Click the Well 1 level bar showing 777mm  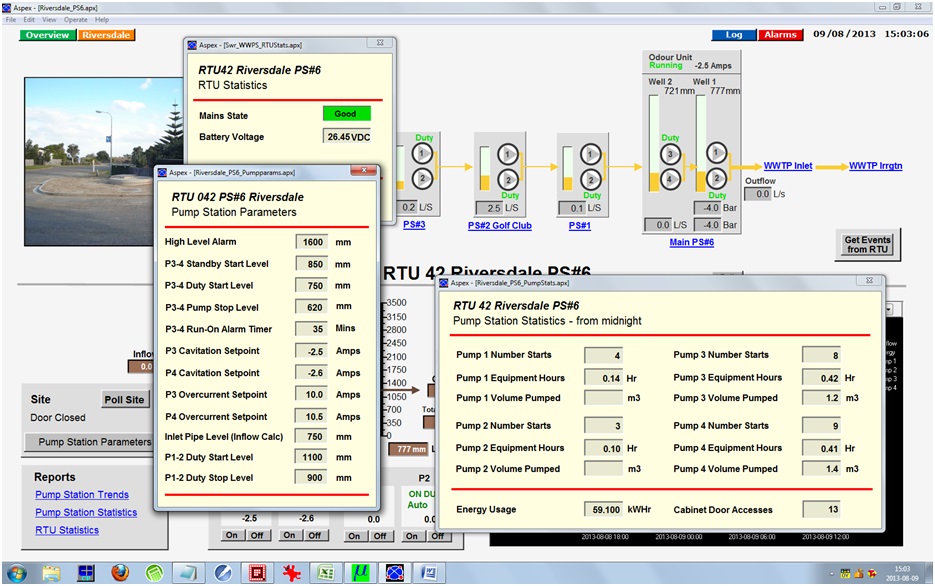[701, 143]
